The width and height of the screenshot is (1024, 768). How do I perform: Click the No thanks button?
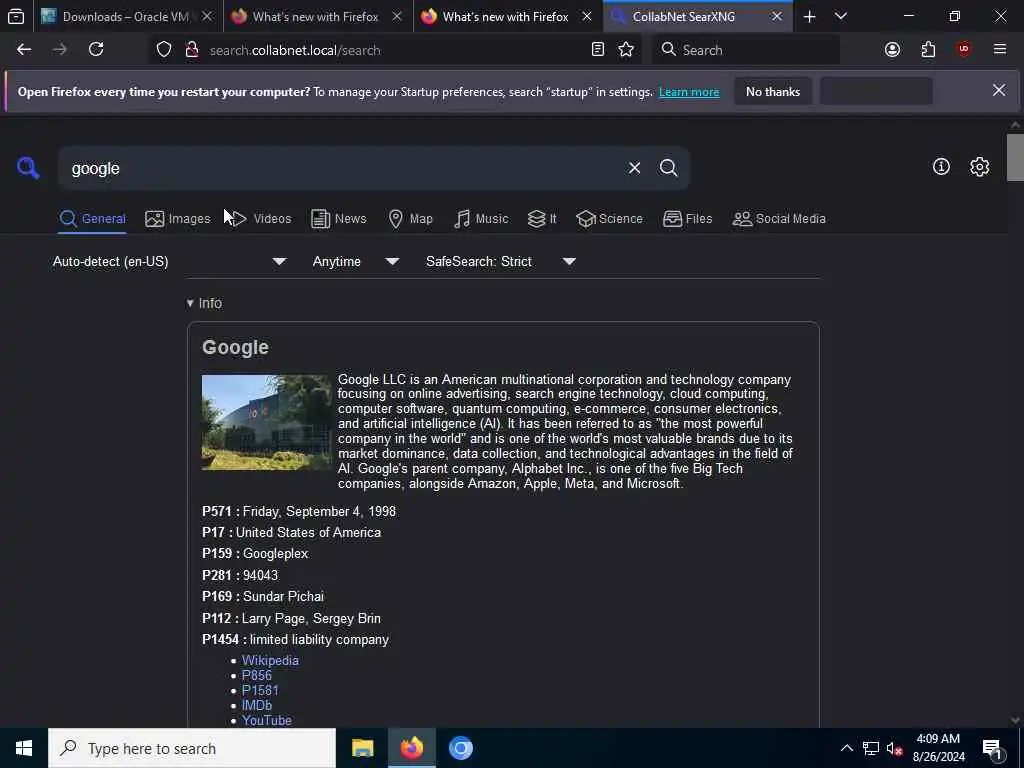773,91
